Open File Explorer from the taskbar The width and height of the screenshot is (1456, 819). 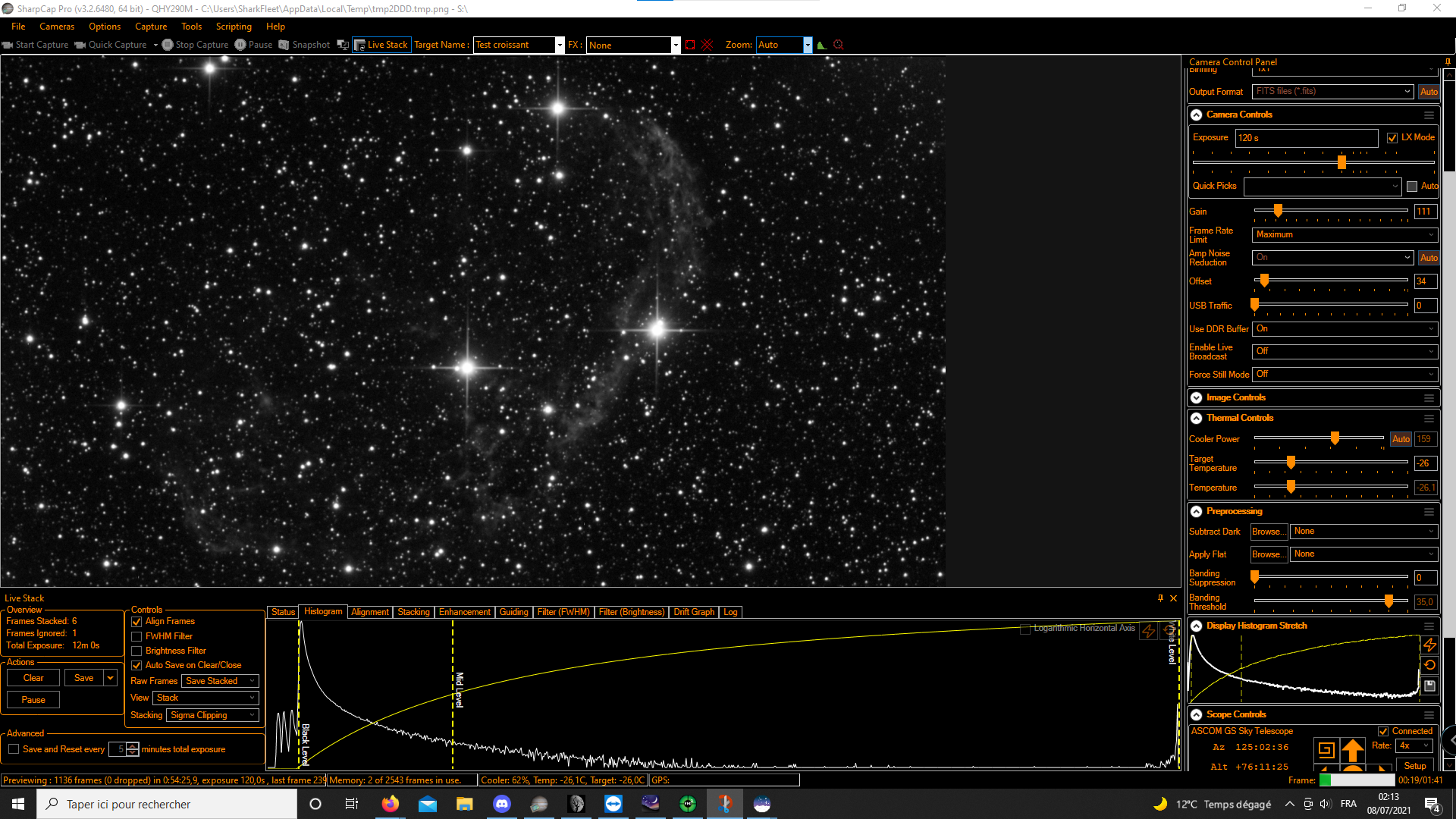coord(465,804)
